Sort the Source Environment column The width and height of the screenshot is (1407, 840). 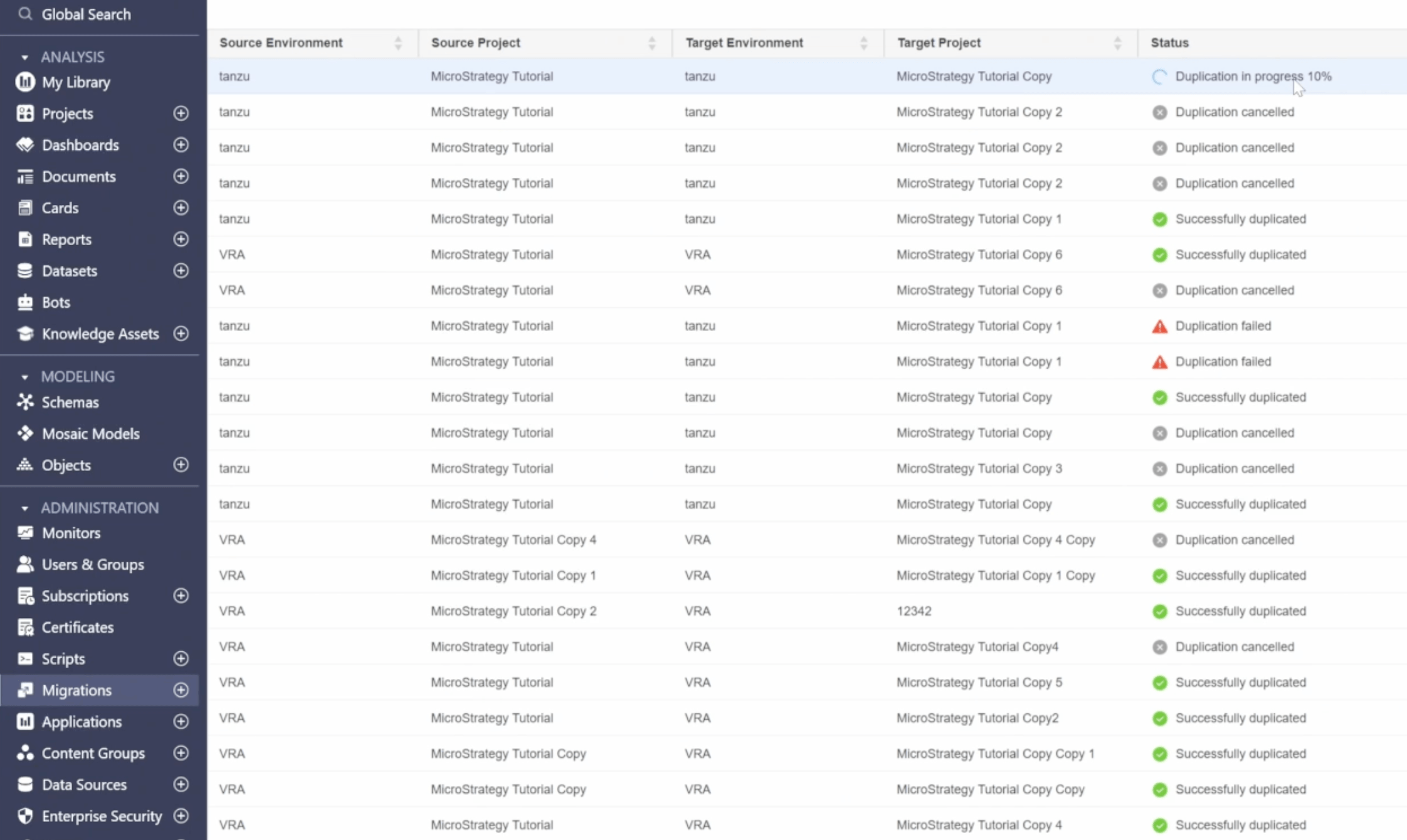pos(399,43)
